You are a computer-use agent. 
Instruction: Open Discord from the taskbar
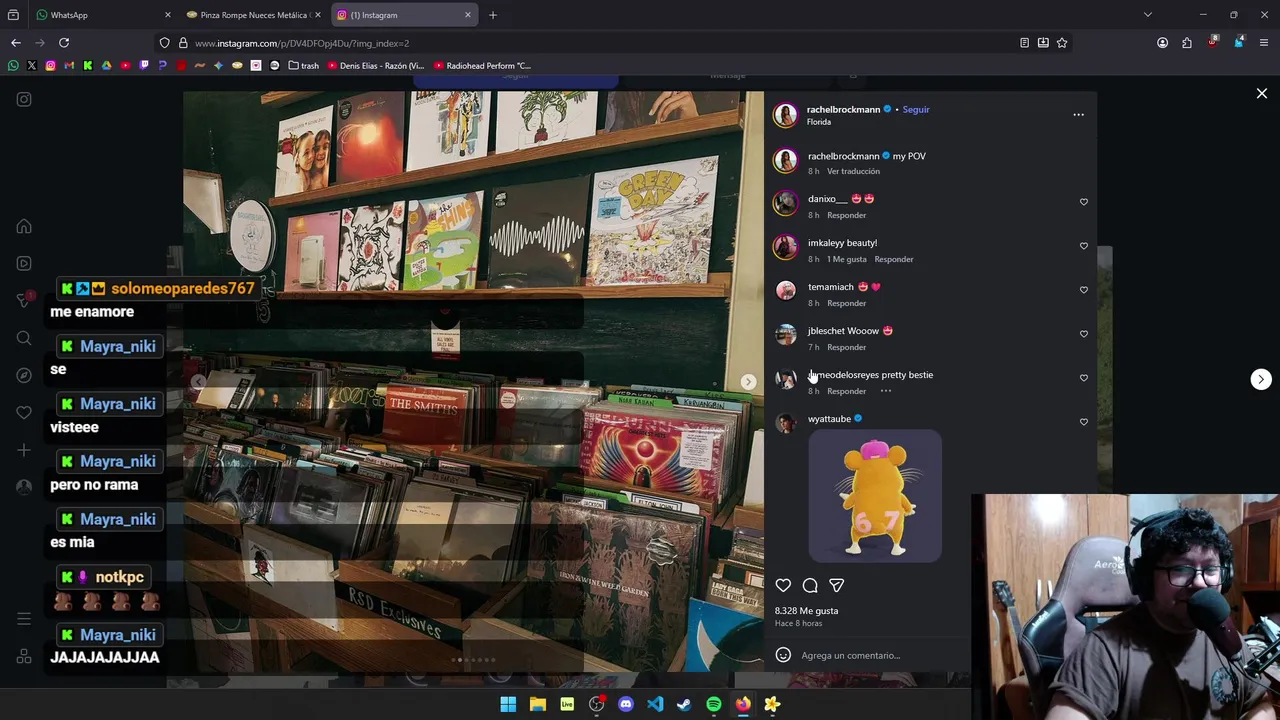coord(626,704)
